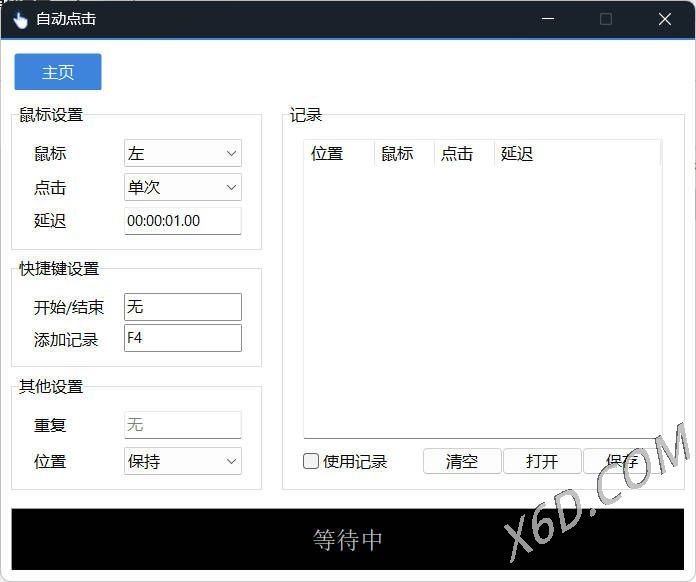Click the 鼠标 column header in records

pos(403,153)
